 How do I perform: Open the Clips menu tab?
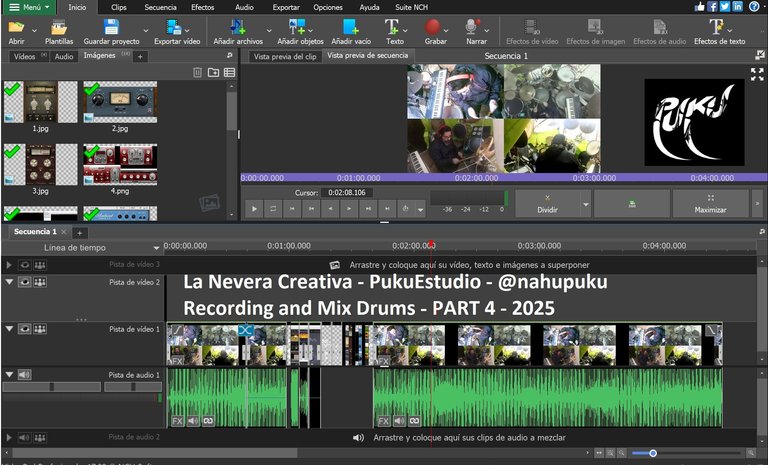tap(119, 7)
